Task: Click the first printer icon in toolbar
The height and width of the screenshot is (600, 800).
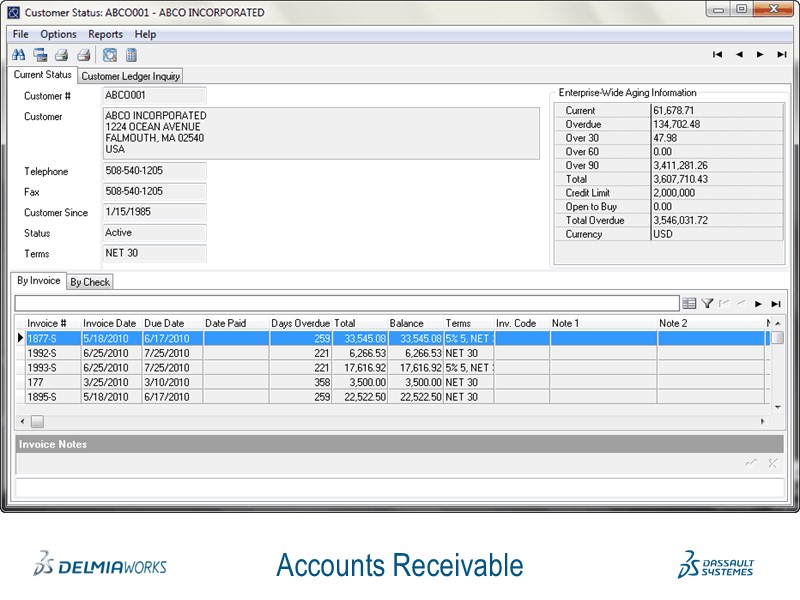Action: coord(62,55)
